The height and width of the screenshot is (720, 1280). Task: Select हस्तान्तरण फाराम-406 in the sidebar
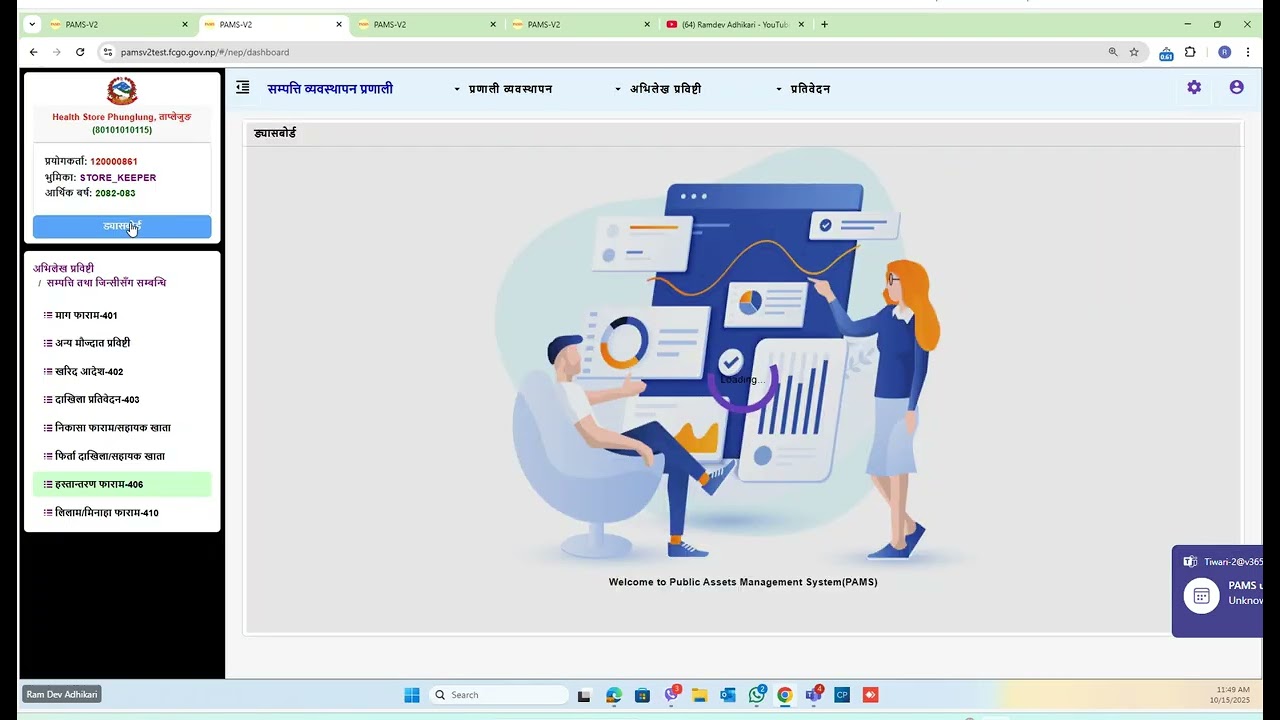click(122, 484)
